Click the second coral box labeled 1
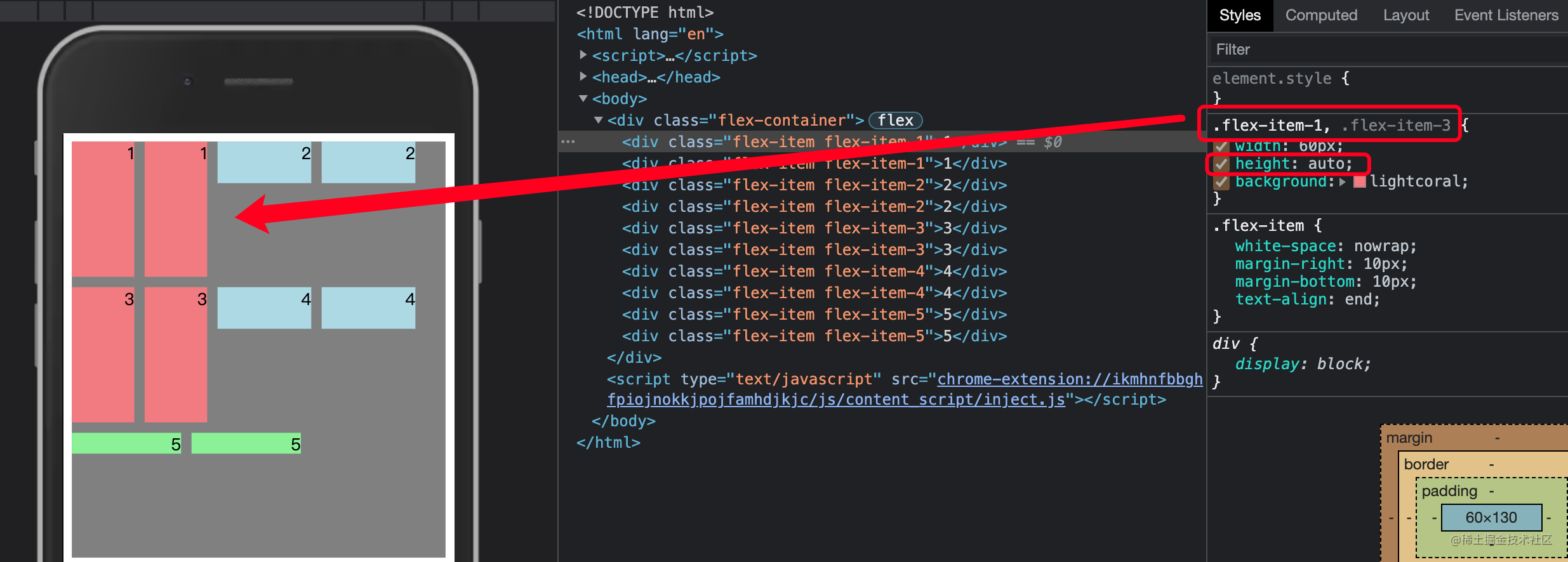 176,209
